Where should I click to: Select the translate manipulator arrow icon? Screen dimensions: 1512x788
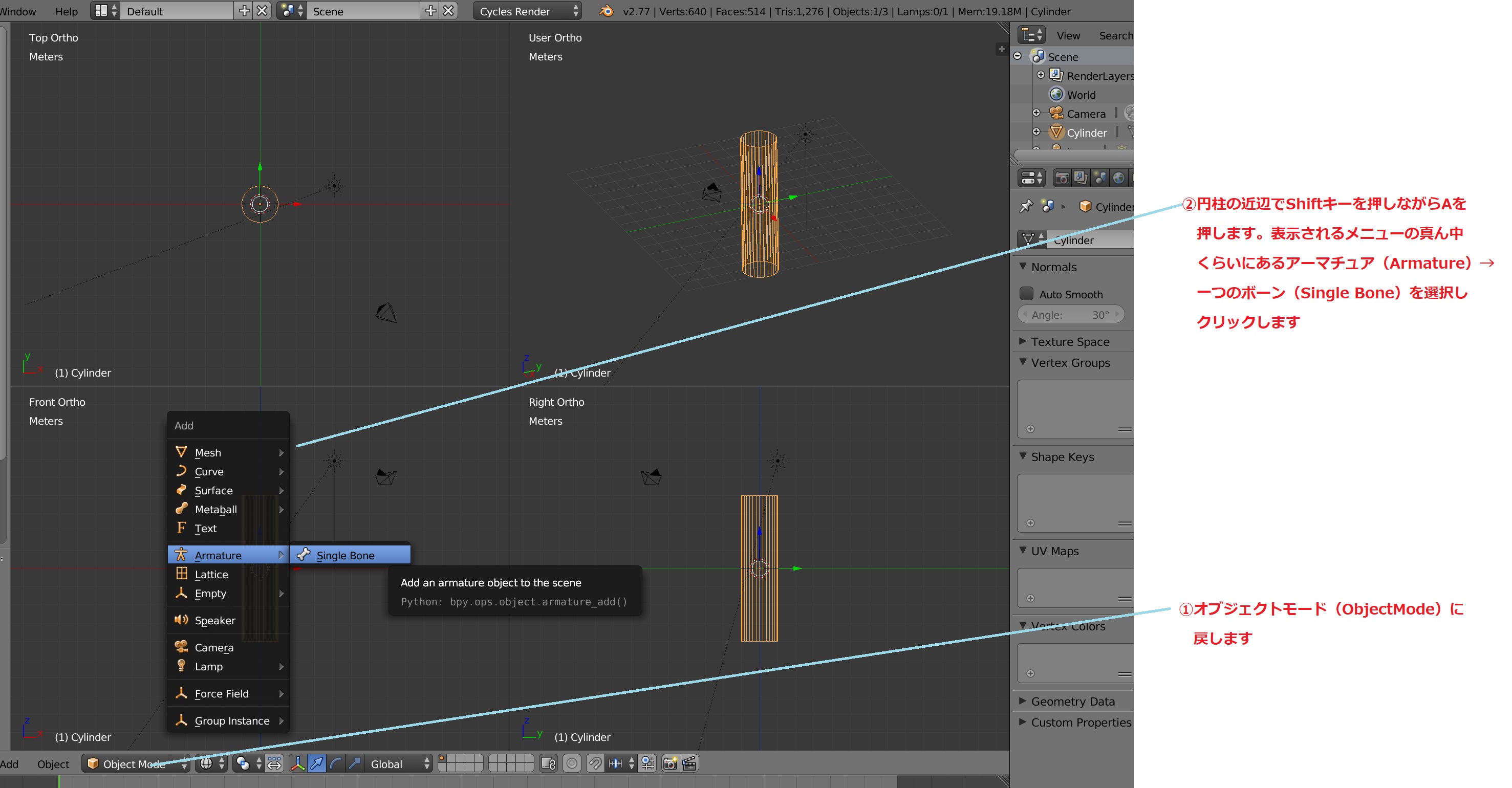click(316, 763)
